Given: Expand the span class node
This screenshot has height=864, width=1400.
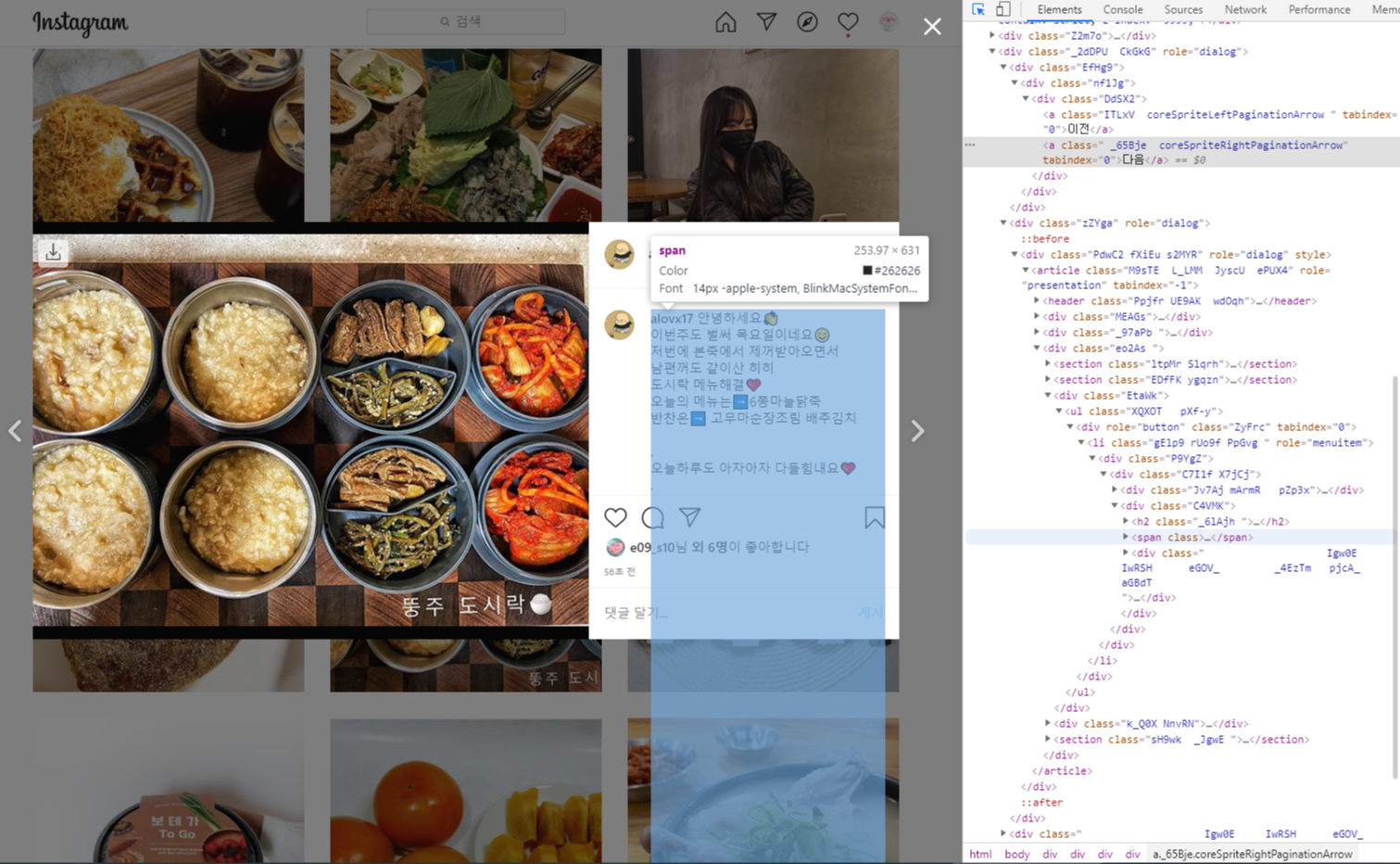Looking at the screenshot, I should click(x=1126, y=537).
